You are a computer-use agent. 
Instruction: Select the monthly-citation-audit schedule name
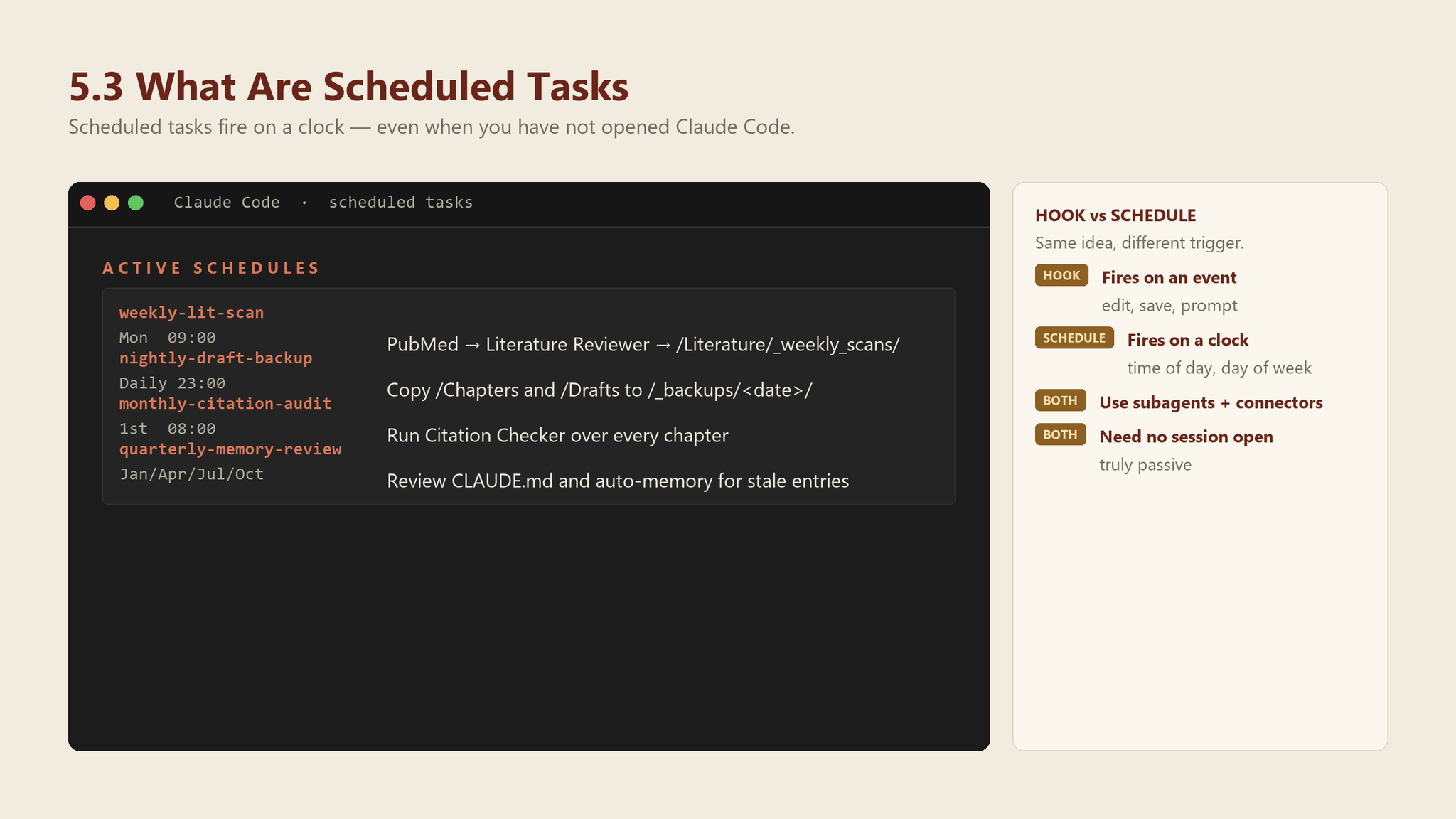[x=225, y=404]
